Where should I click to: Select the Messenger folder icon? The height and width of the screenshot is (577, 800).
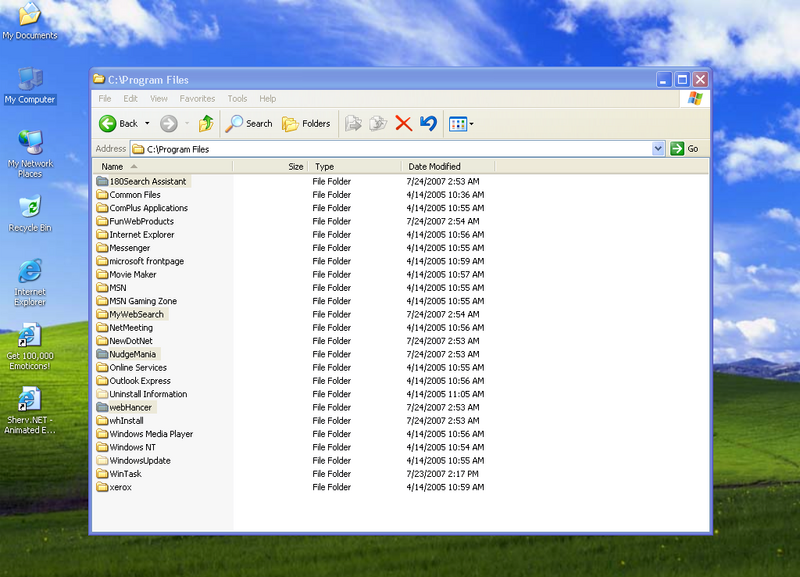[x=102, y=247]
